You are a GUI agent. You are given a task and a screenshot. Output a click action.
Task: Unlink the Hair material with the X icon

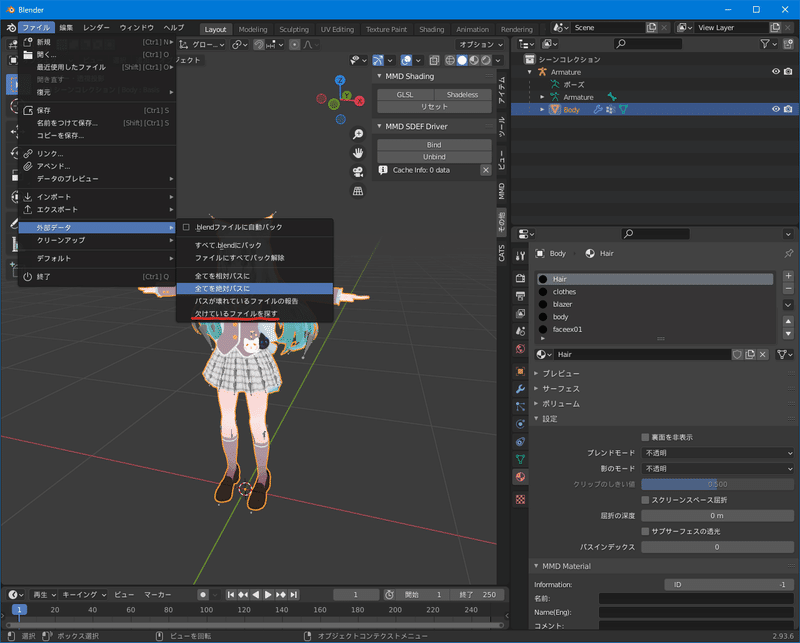(763, 355)
